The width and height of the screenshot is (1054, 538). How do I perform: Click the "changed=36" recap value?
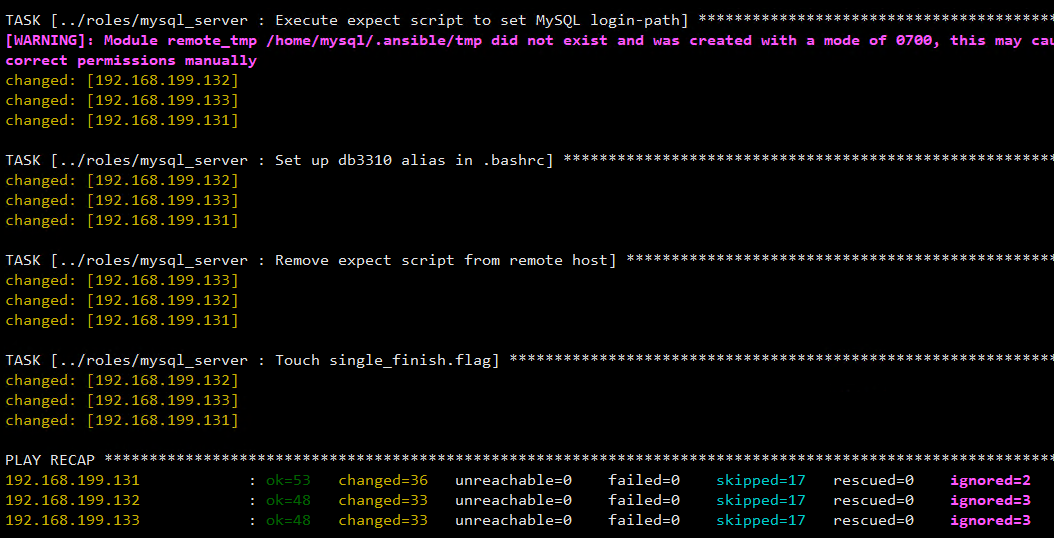tap(383, 480)
